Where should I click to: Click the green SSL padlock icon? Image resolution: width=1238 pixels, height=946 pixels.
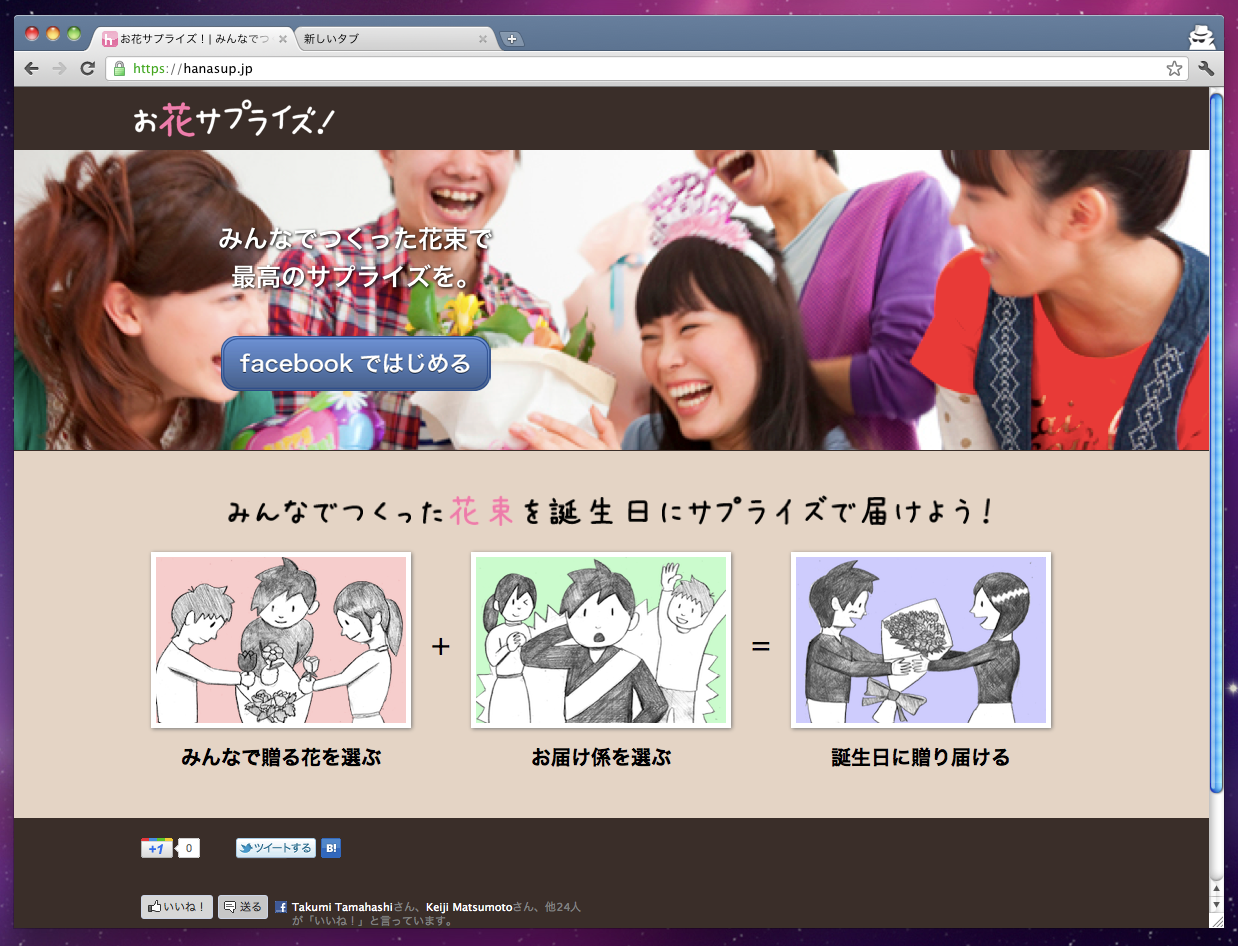(120, 69)
